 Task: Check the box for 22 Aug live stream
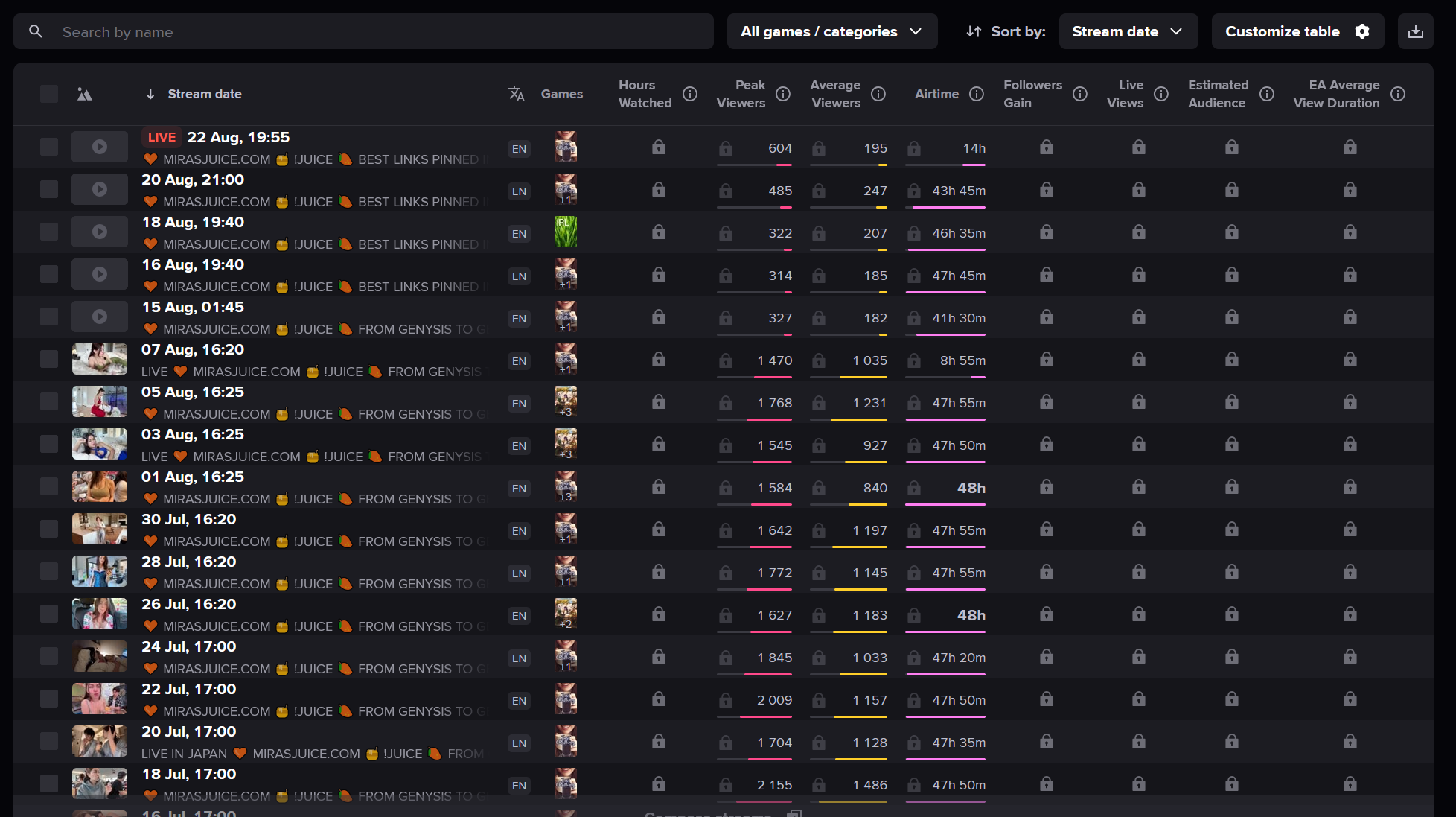49,147
